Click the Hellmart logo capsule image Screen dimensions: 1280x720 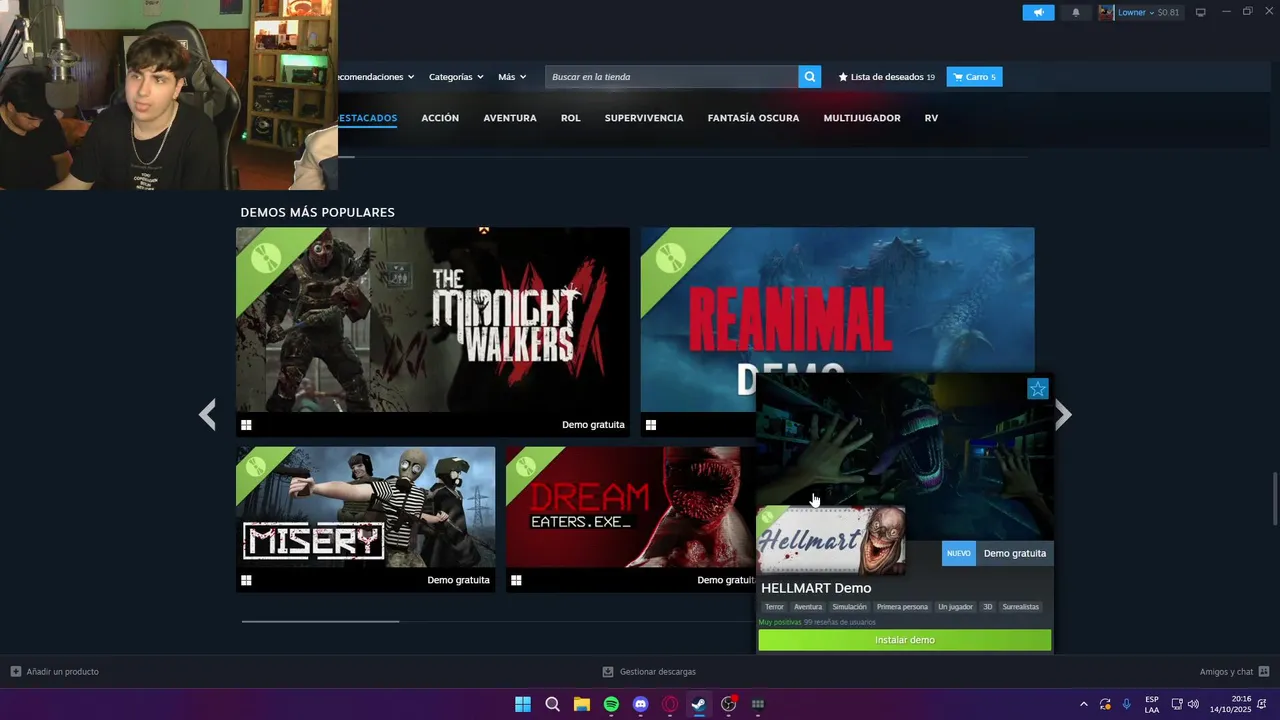tap(831, 540)
